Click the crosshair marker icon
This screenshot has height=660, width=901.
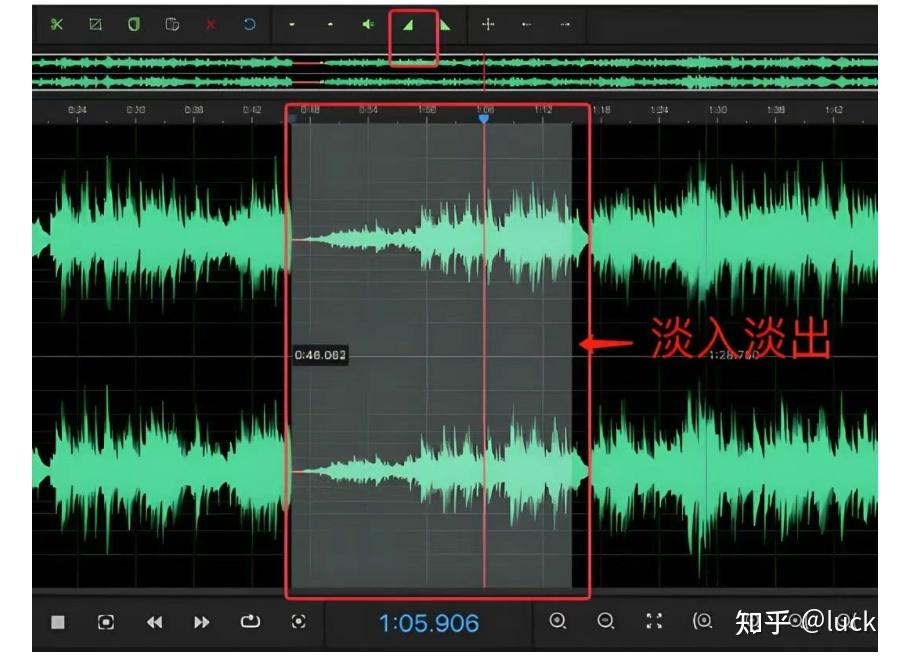click(x=488, y=24)
